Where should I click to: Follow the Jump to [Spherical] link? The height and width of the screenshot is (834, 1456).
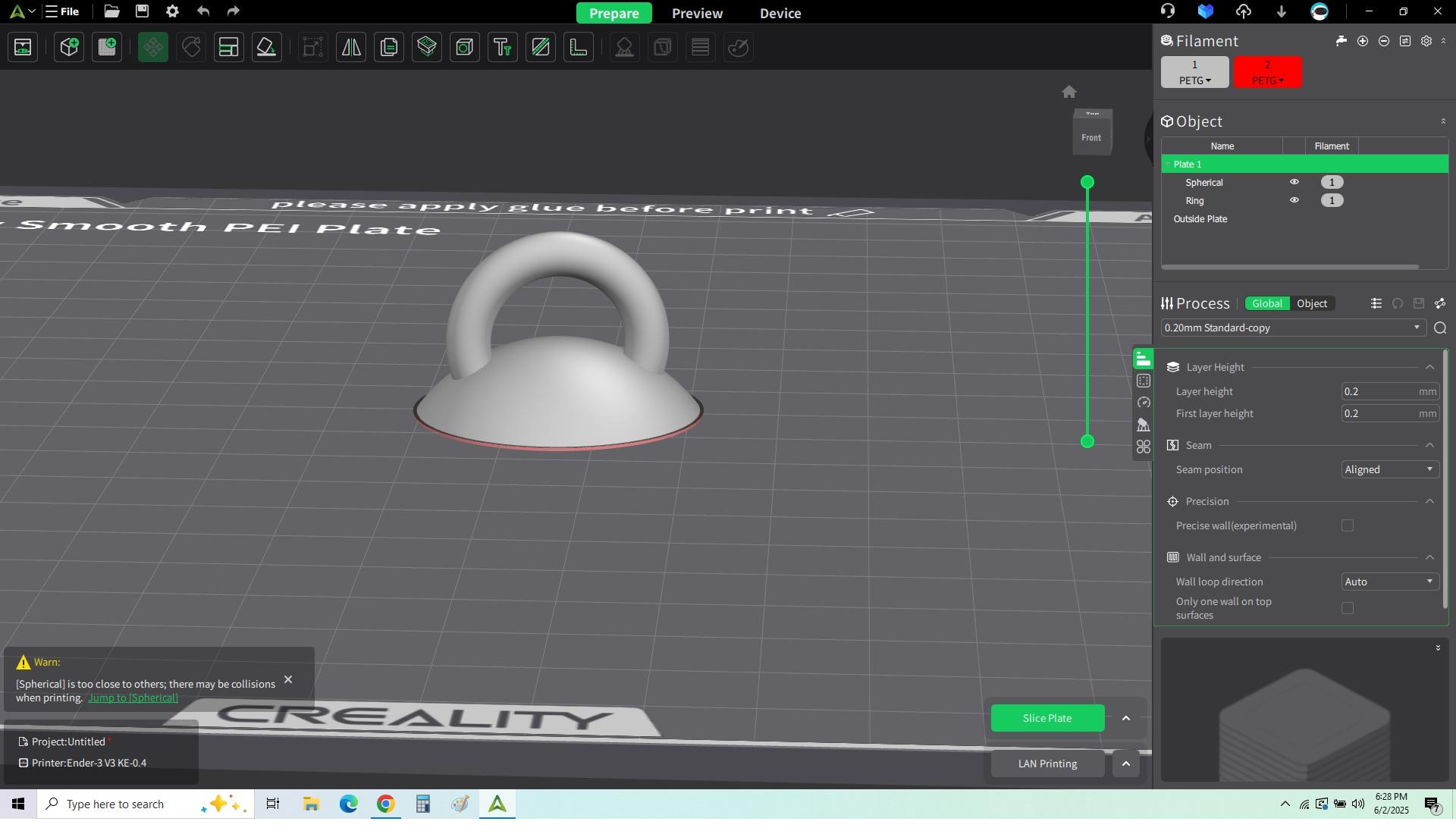[x=133, y=698]
